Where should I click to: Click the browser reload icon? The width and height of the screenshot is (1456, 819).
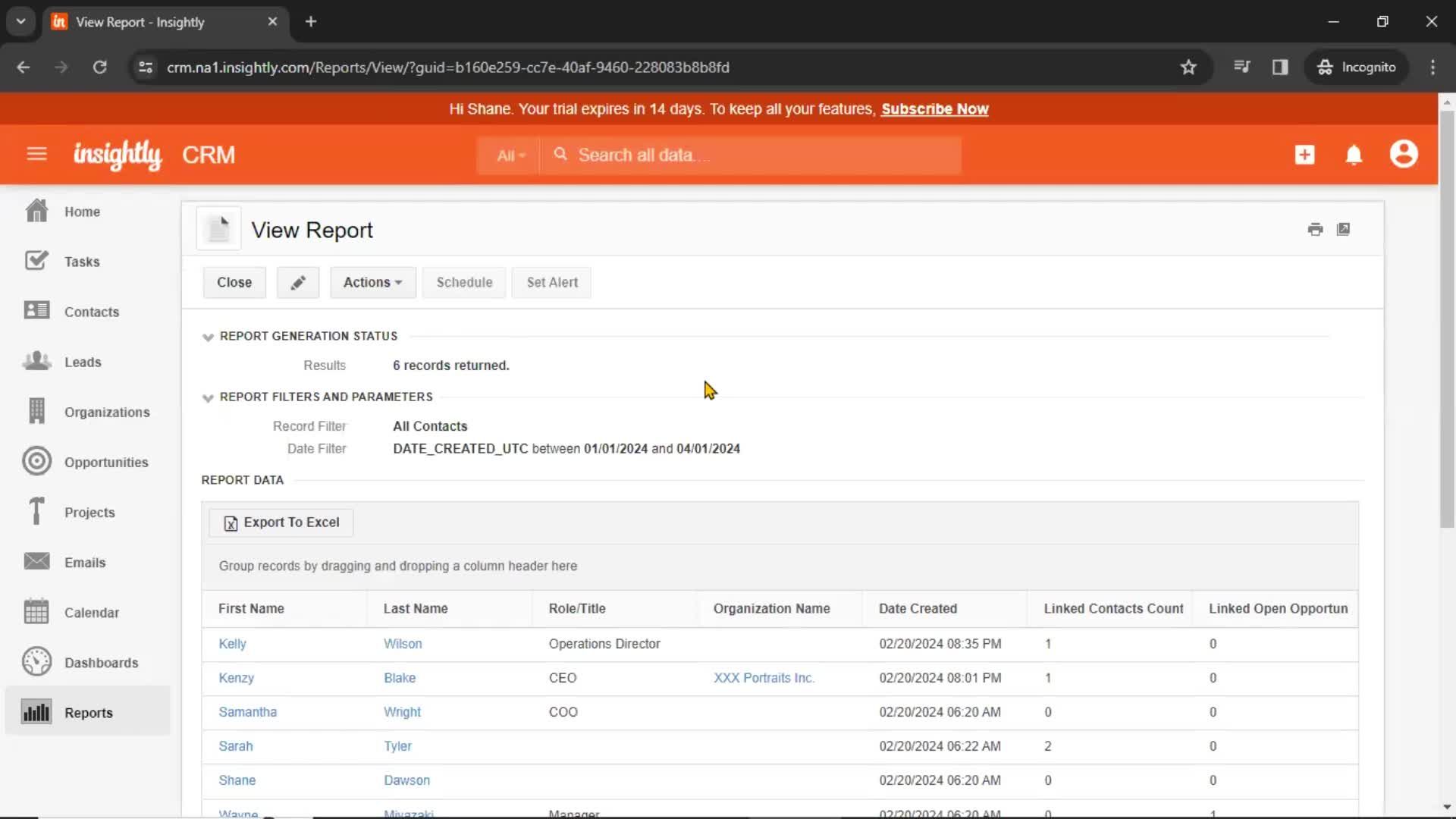pos(99,67)
